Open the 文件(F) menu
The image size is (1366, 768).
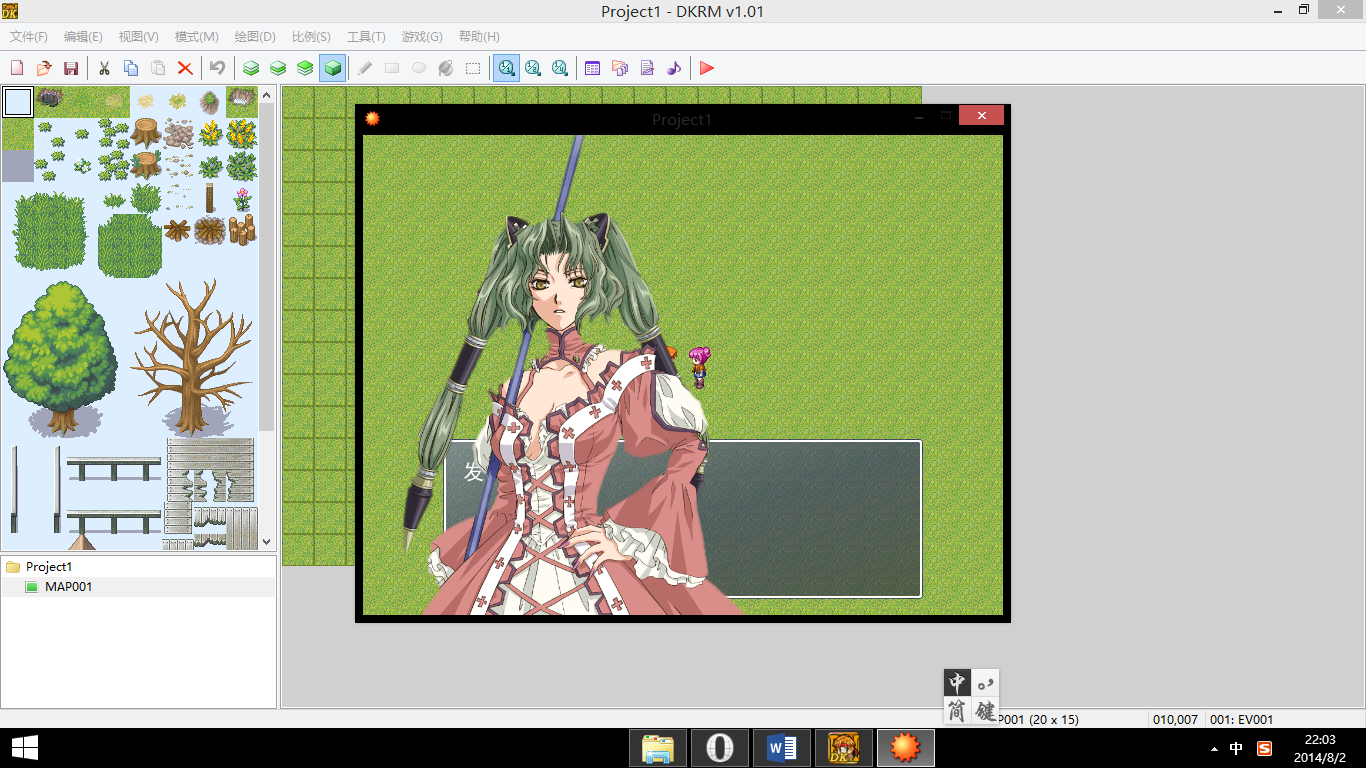(29, 37)
